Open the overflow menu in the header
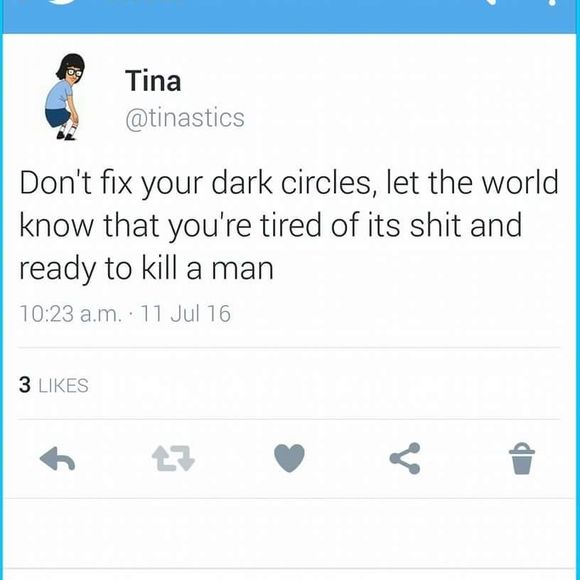 tap(551, 2)
